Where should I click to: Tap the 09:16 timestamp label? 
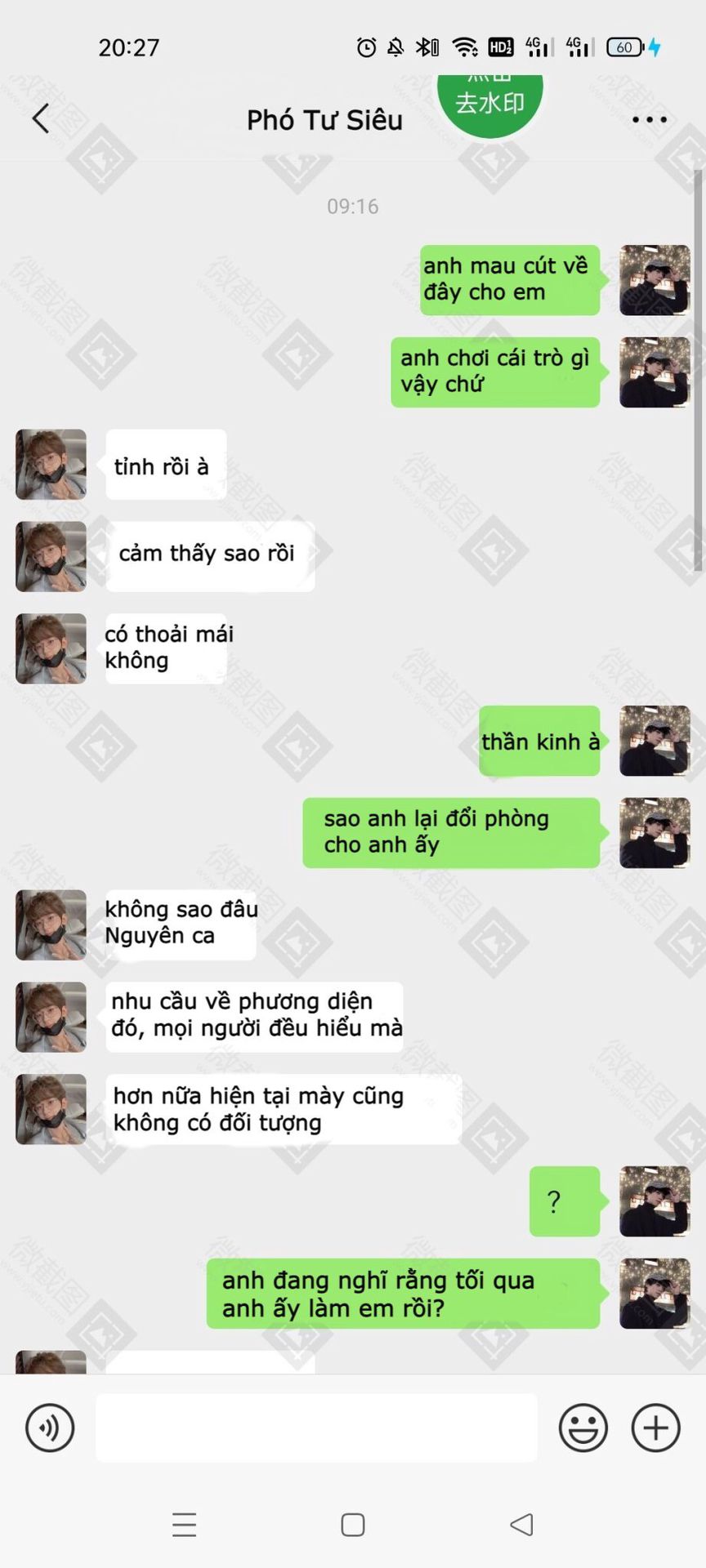(x=353, y=206)
